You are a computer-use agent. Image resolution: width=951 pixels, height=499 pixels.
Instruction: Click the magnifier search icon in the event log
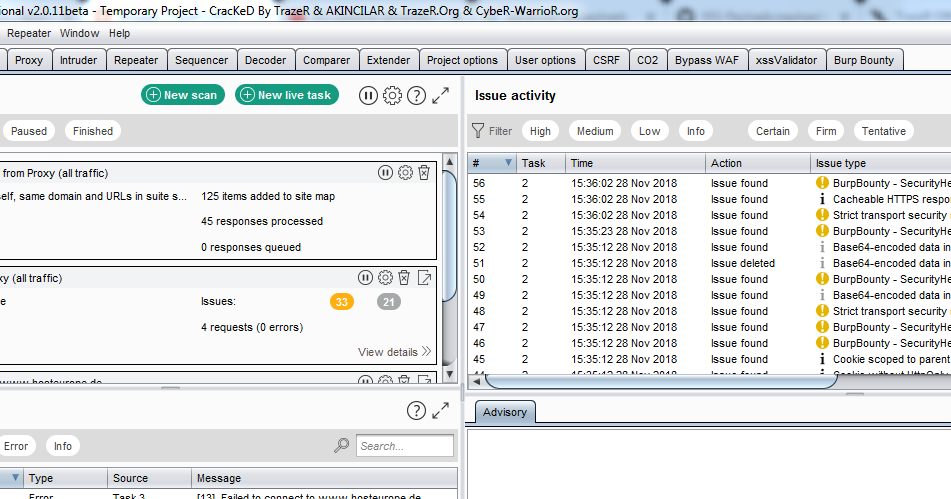pos(341,446)
